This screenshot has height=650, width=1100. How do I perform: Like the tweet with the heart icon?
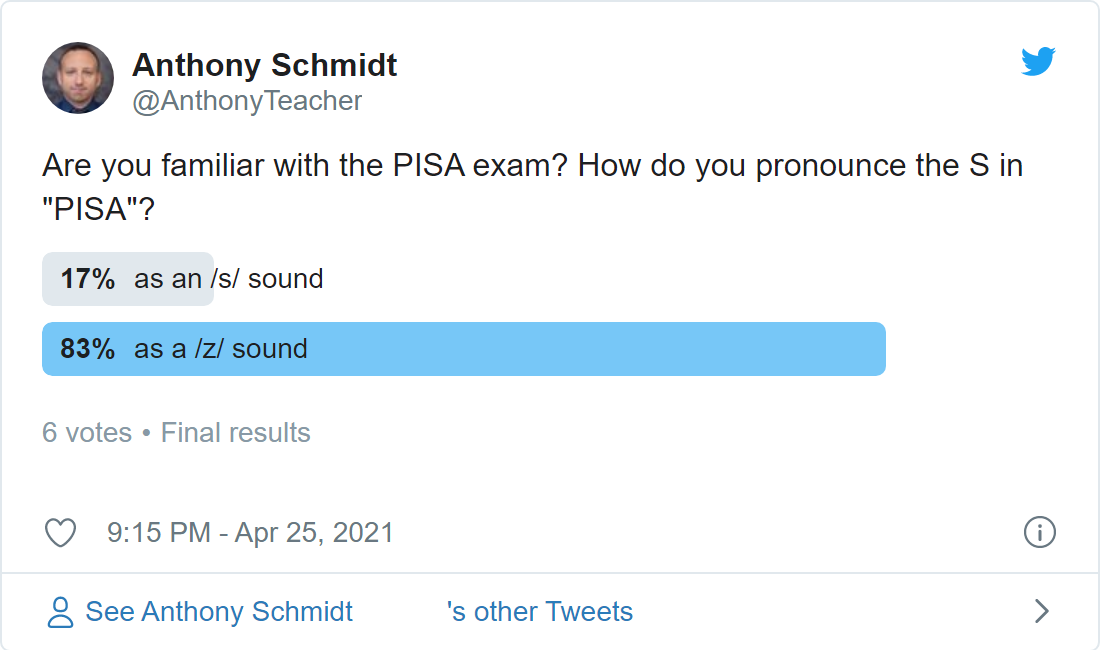(60, 532)
